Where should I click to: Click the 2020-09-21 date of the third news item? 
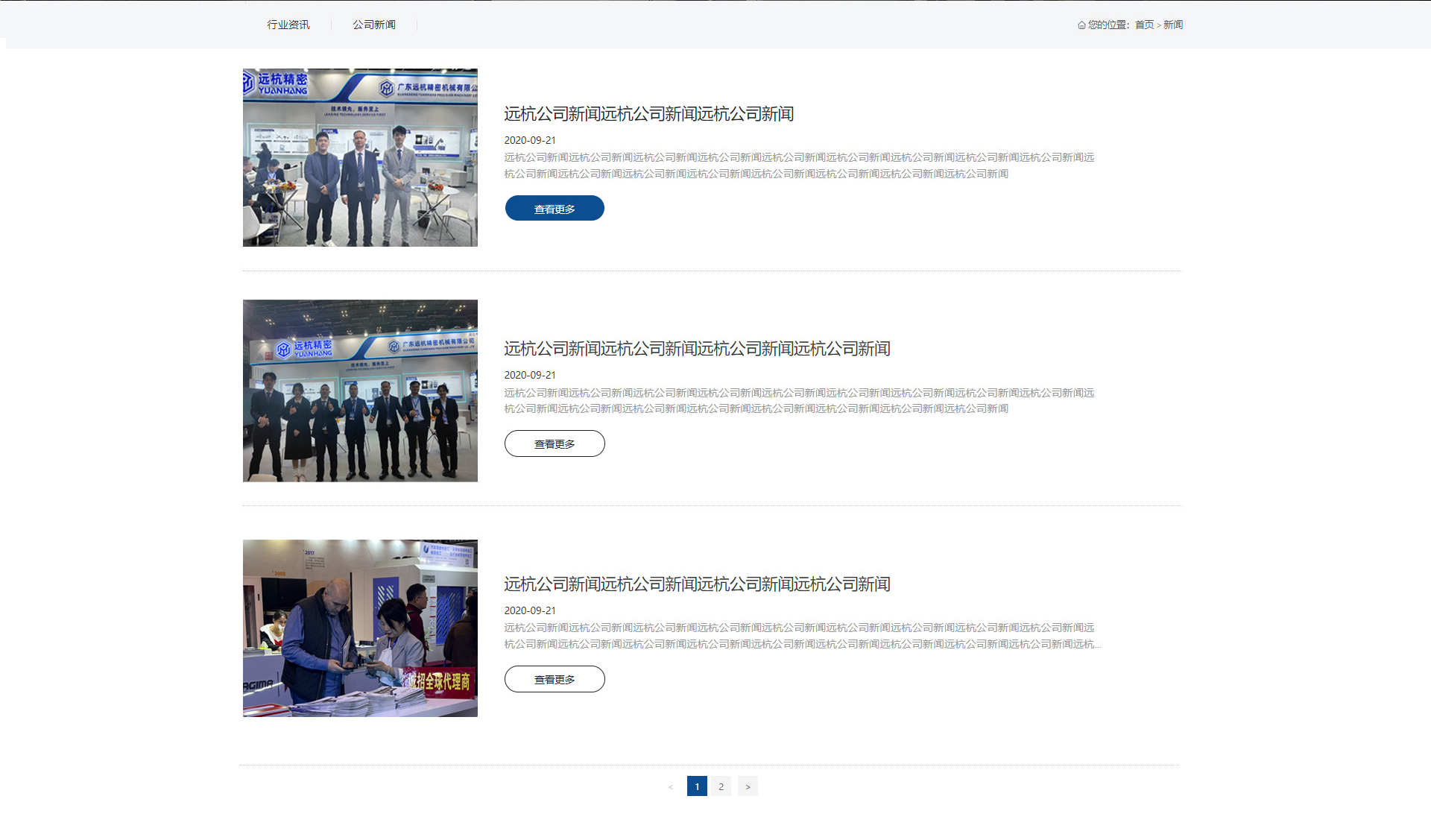530,610
